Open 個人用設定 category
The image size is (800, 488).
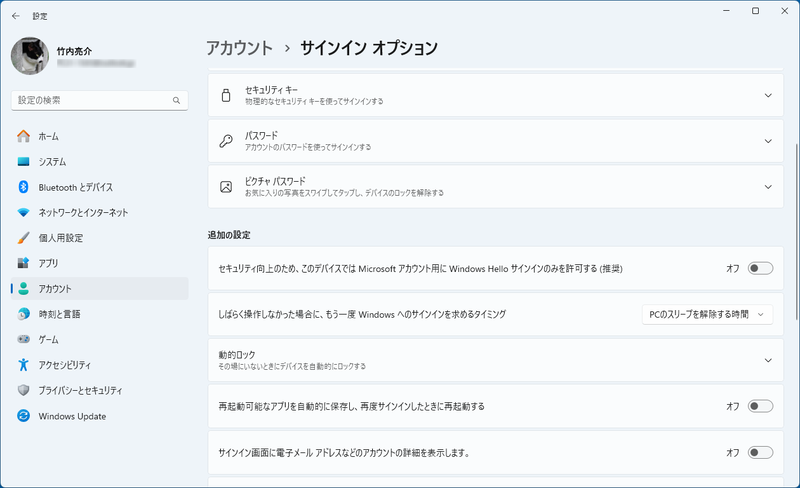99,238
